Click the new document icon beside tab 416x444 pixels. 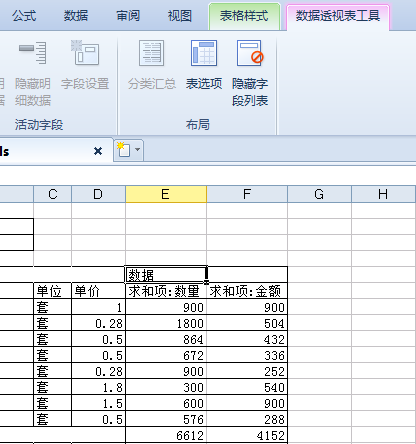(x=124, y=150)
